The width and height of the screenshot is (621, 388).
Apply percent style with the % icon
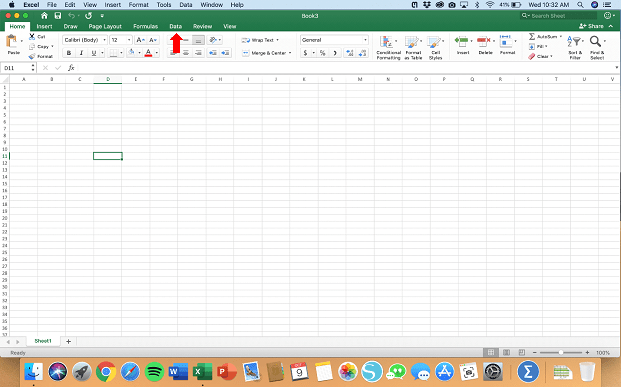pos(323,53)
